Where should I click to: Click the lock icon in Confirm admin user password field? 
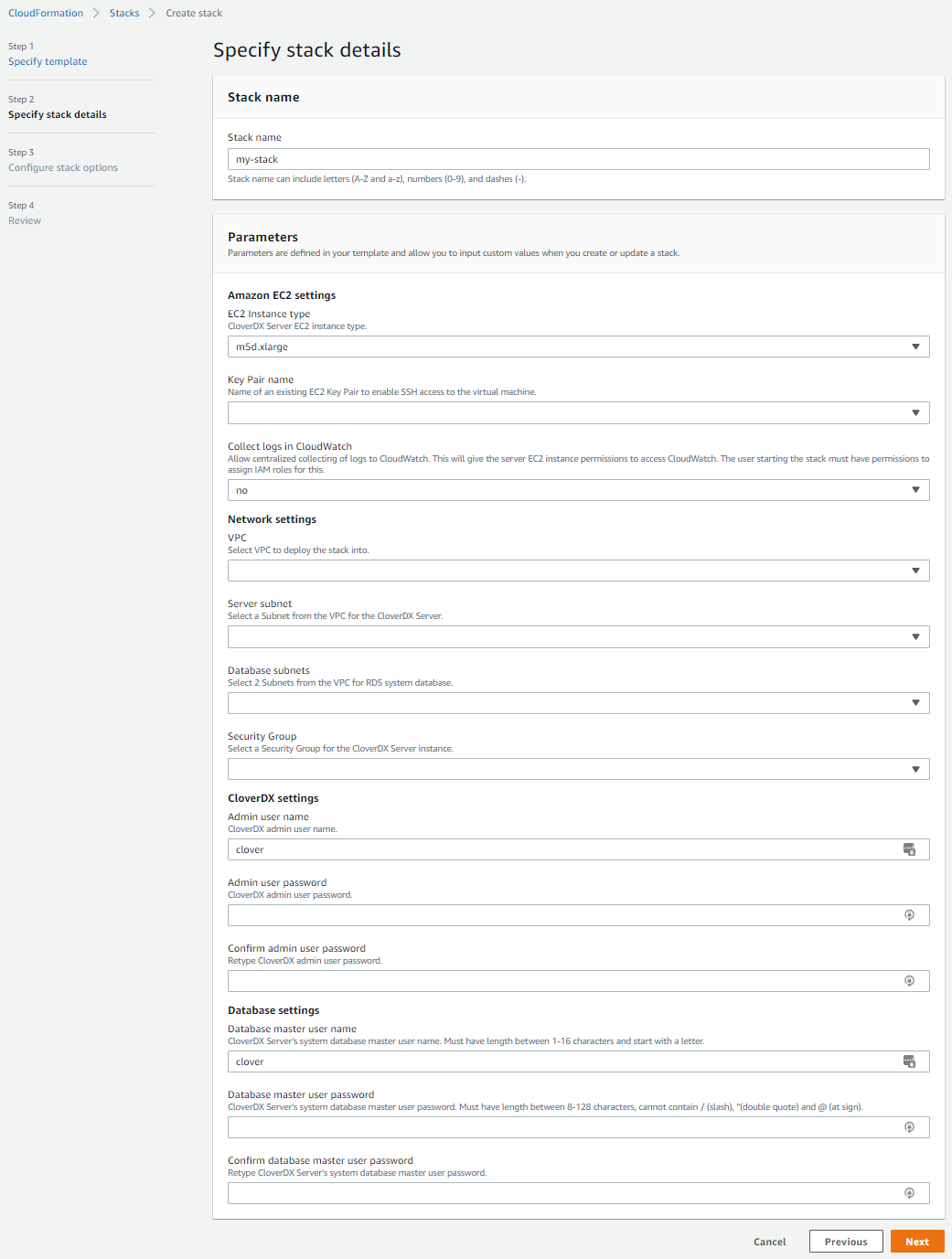click(x=909, y=980)
